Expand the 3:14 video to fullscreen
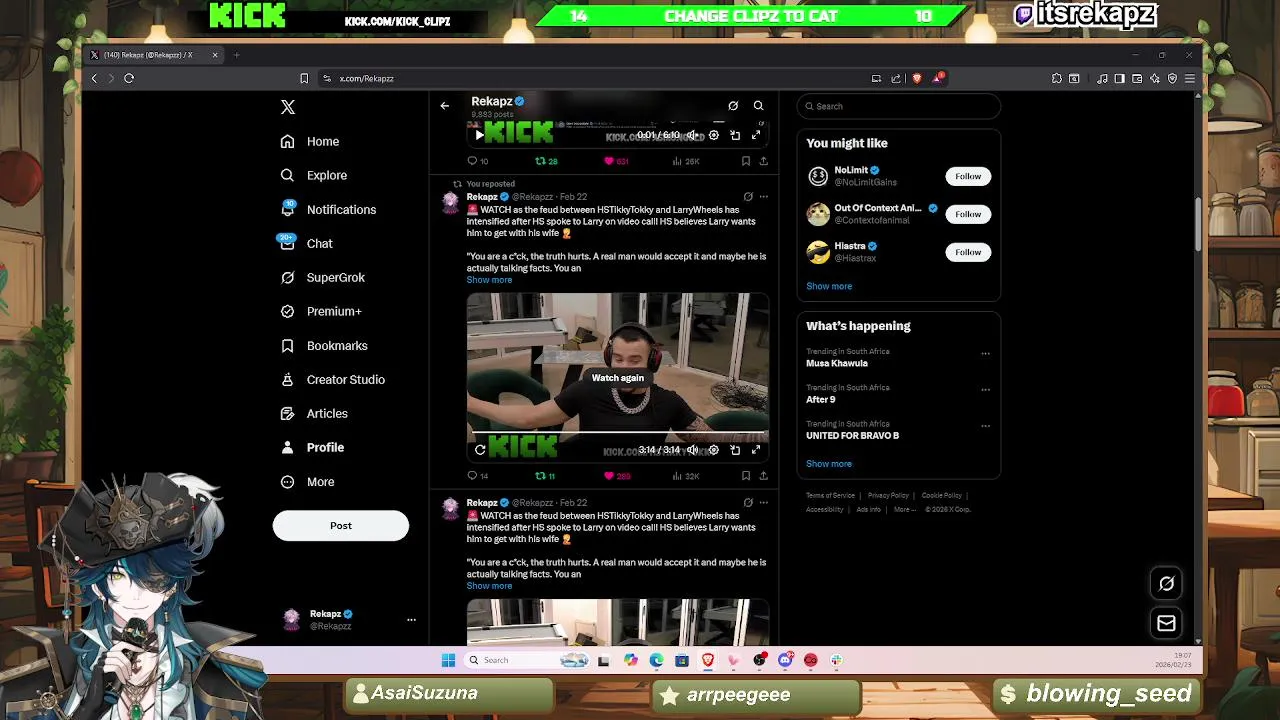The height and width of the screenshot is (720, 1280). 756,450
